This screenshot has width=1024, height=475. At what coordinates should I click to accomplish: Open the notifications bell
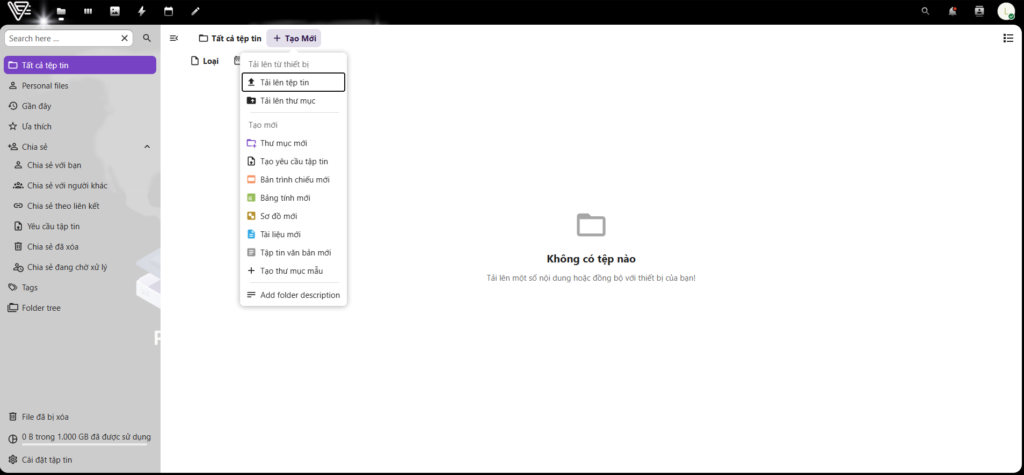pyautogui.click(x=952, y=11)
